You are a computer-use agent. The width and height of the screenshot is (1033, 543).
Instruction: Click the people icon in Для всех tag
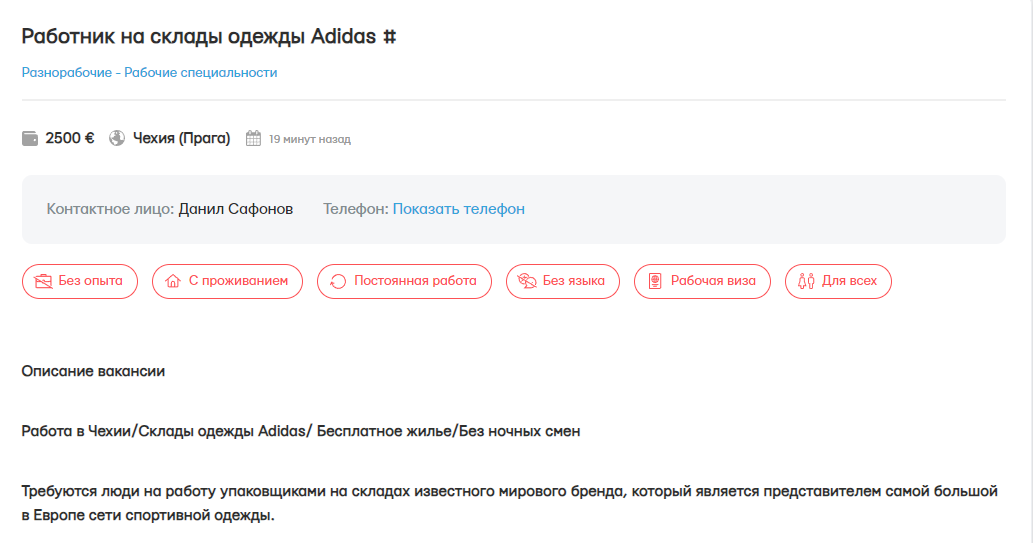click(x=806, y=281)
